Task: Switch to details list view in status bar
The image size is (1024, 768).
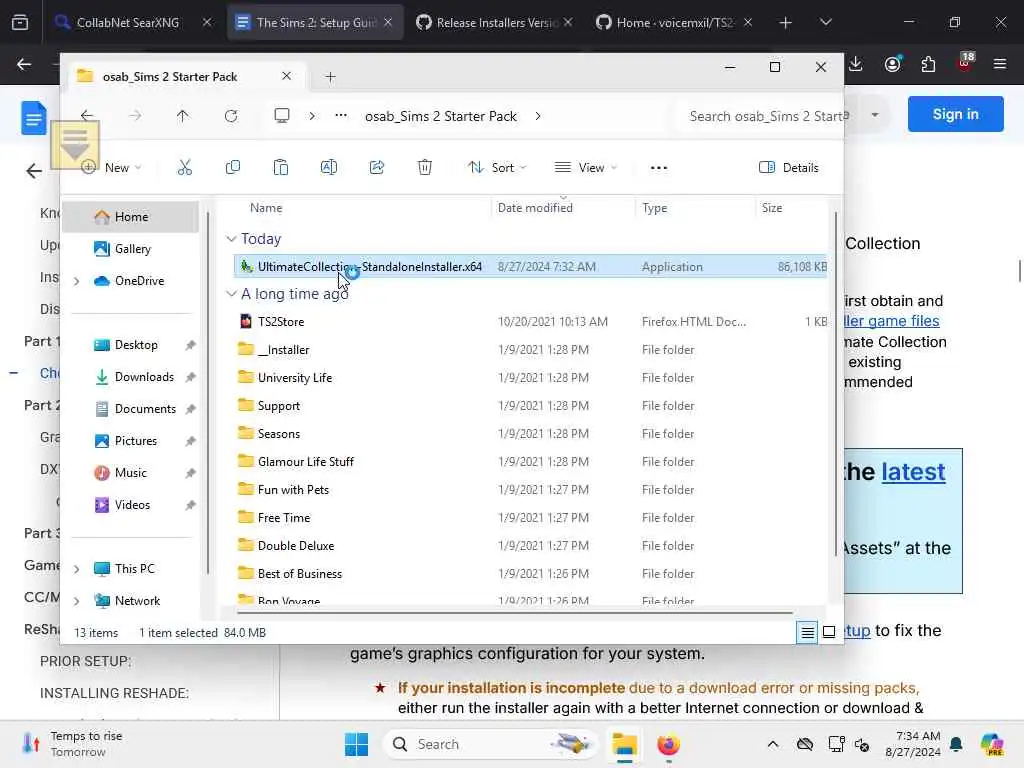Action: click(x=807, y=632)
